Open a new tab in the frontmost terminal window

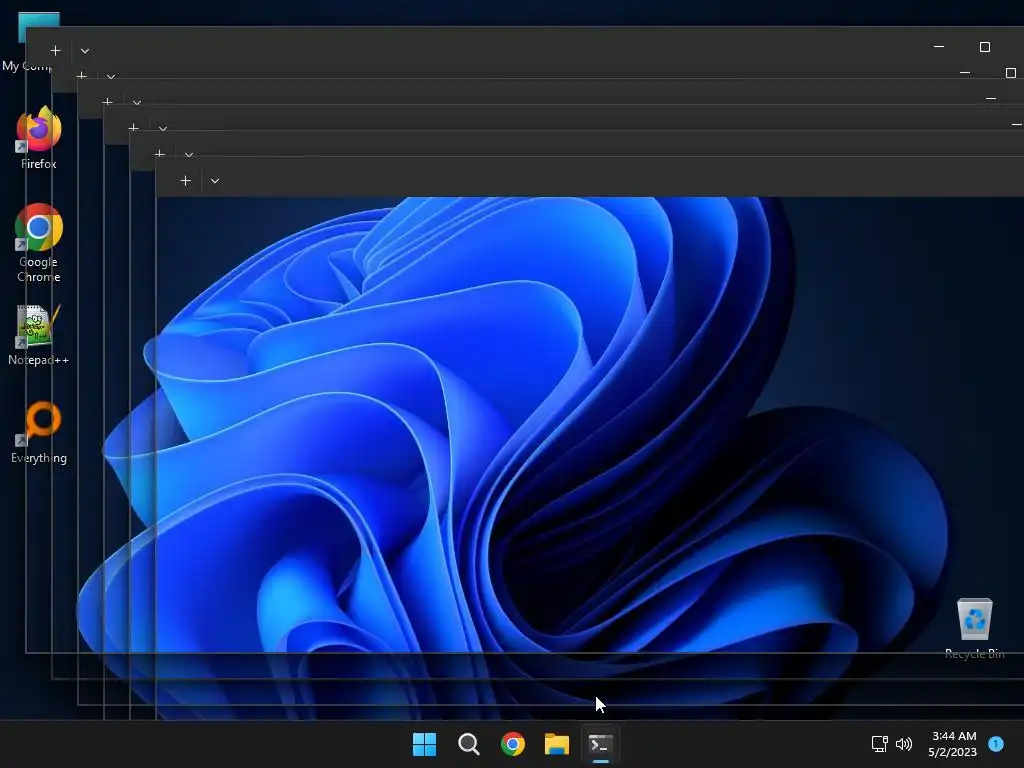(185, 181)
